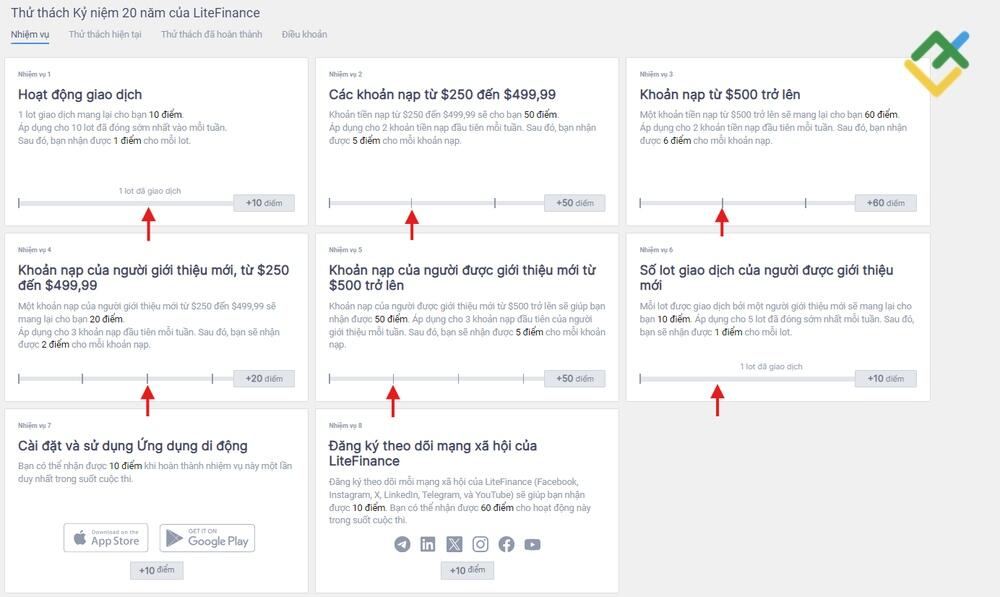Click heading Các khoản nạp từ $250 đến $499,99

click(x=442, y=94)
